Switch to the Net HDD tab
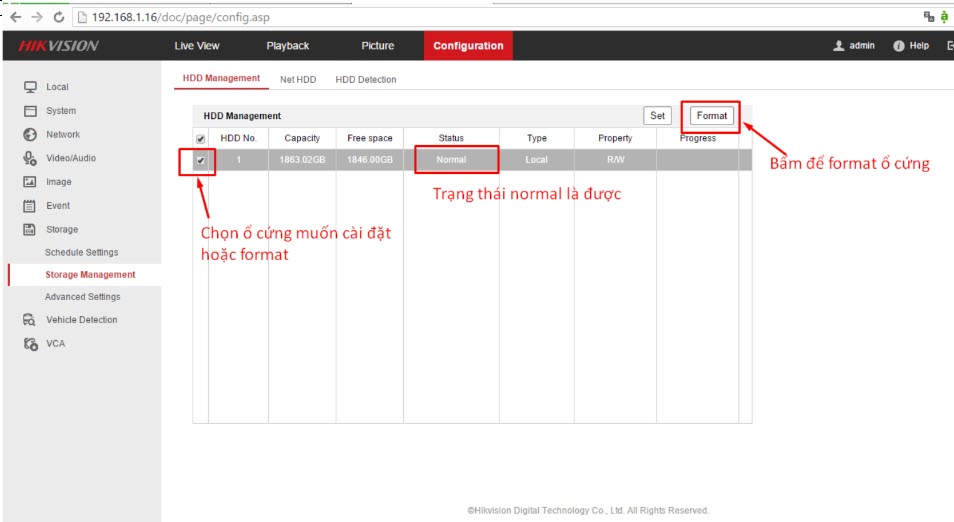 click(x=298, y=79)
